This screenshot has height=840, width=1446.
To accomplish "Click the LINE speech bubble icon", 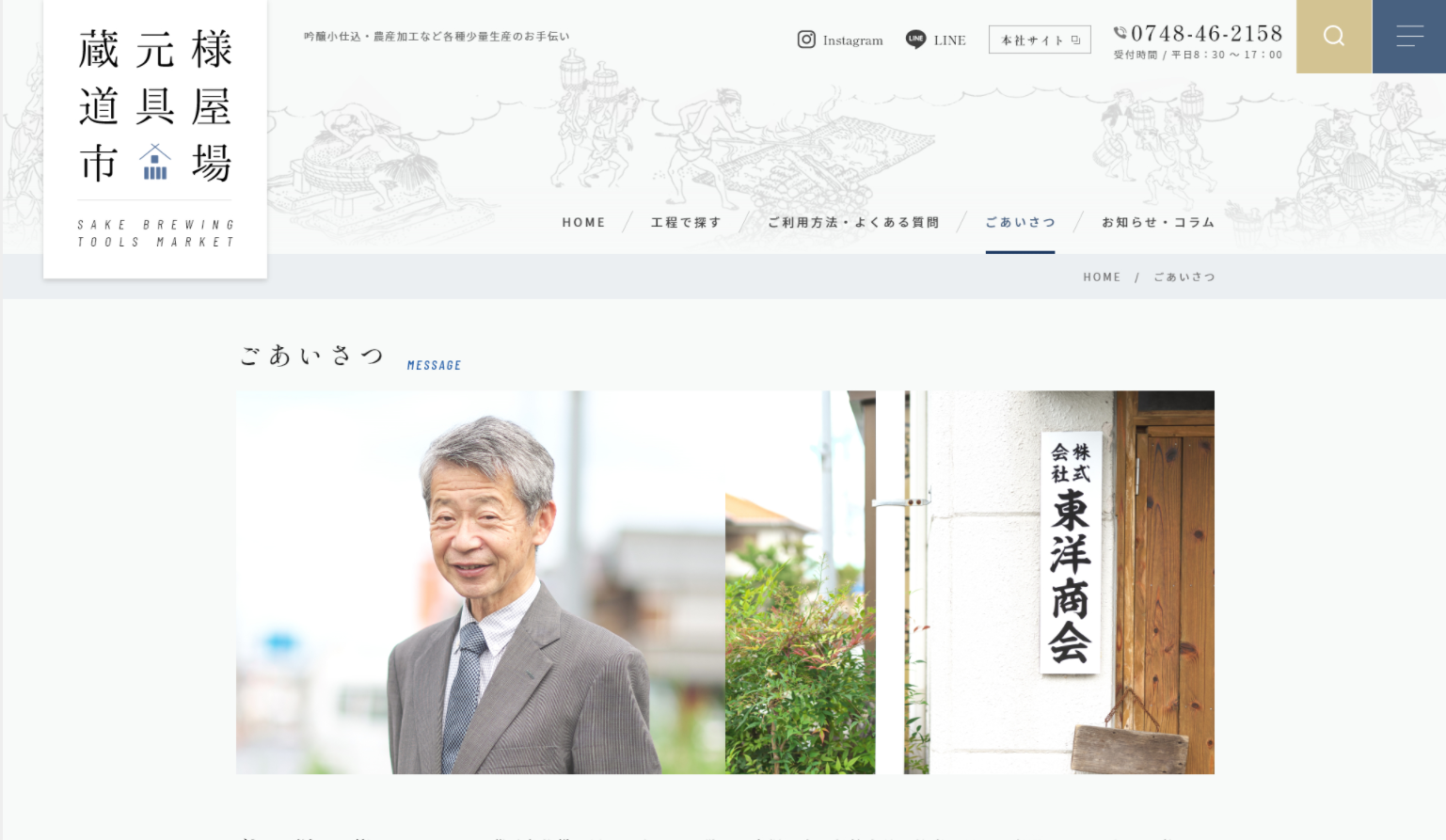I will click(x=915, y=40).
